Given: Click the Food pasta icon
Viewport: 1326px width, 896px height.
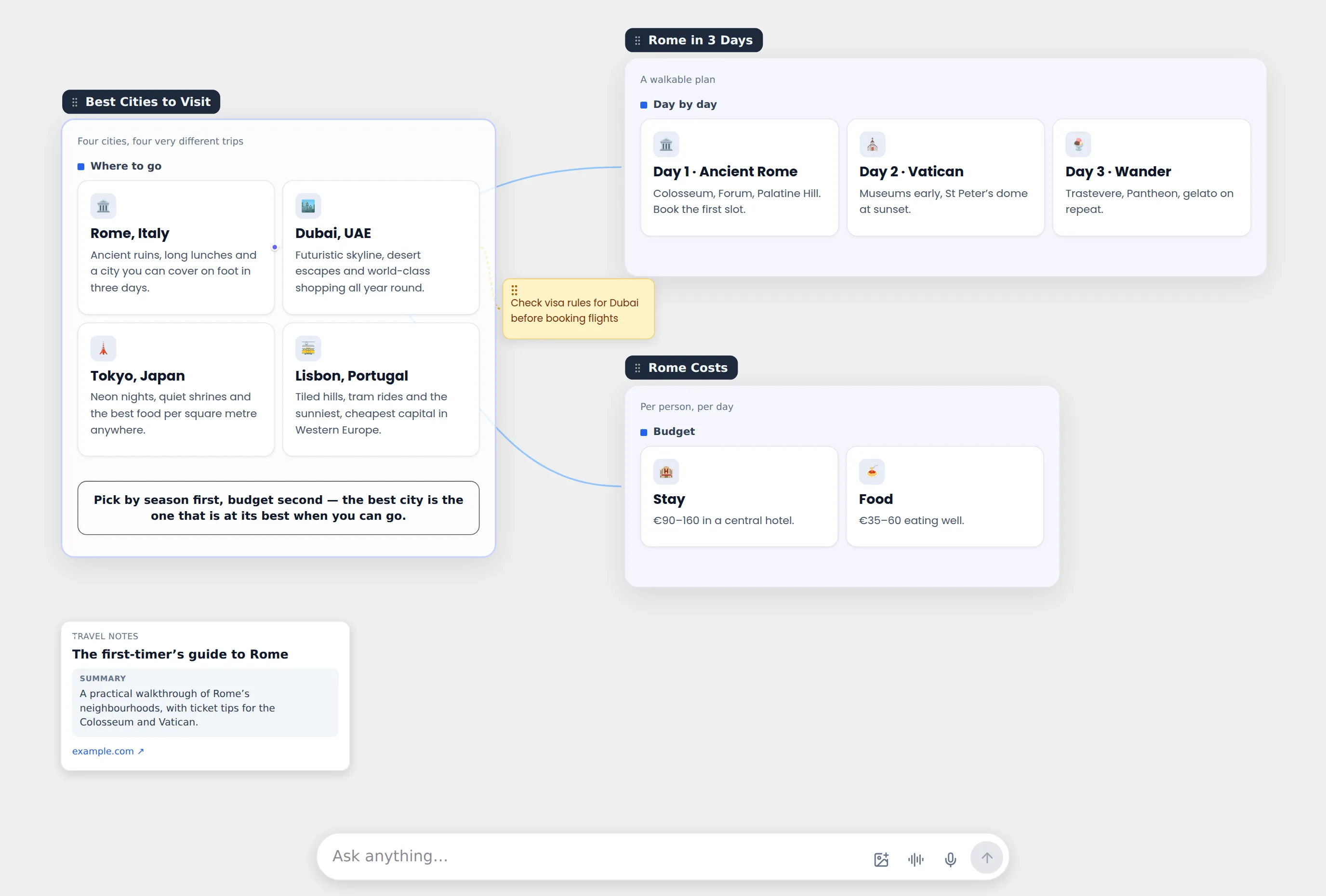Looking at the screenshot, I should click(872, 472).
